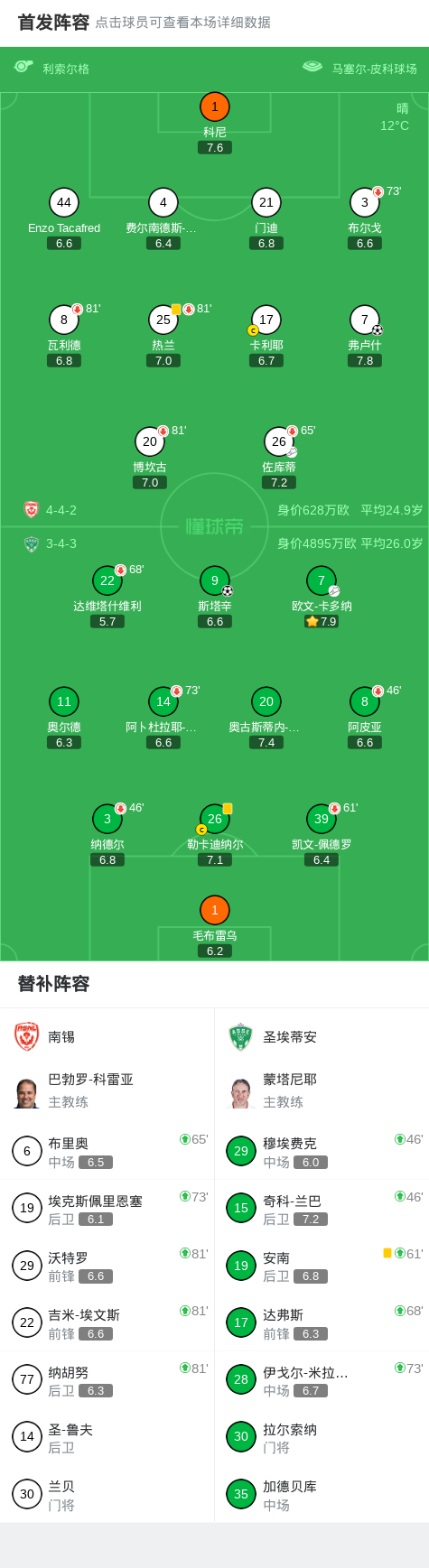Select substitute 奇科-兰巴 number 15
Image resolution: width=429 pixels, height=1568 pixels.
click(x=322, y=1208)
